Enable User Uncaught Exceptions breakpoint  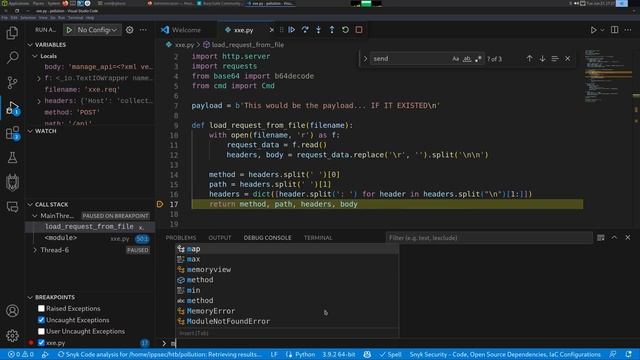pyautogui.click(x=41, y=331)
